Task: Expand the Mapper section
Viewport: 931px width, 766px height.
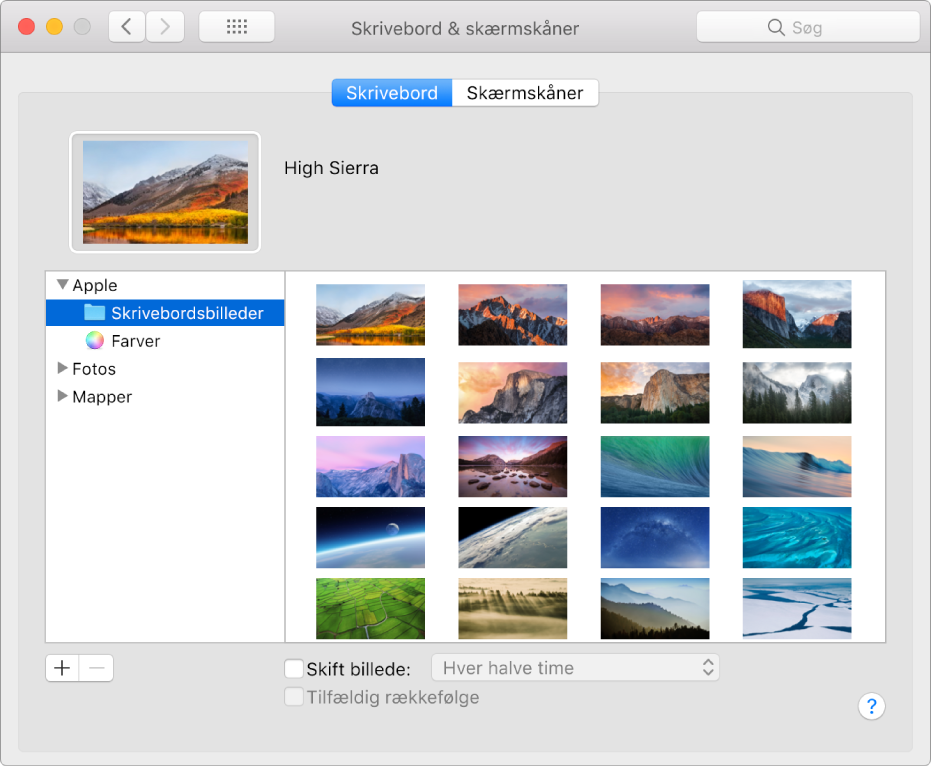Action: [x=63, y=397]
